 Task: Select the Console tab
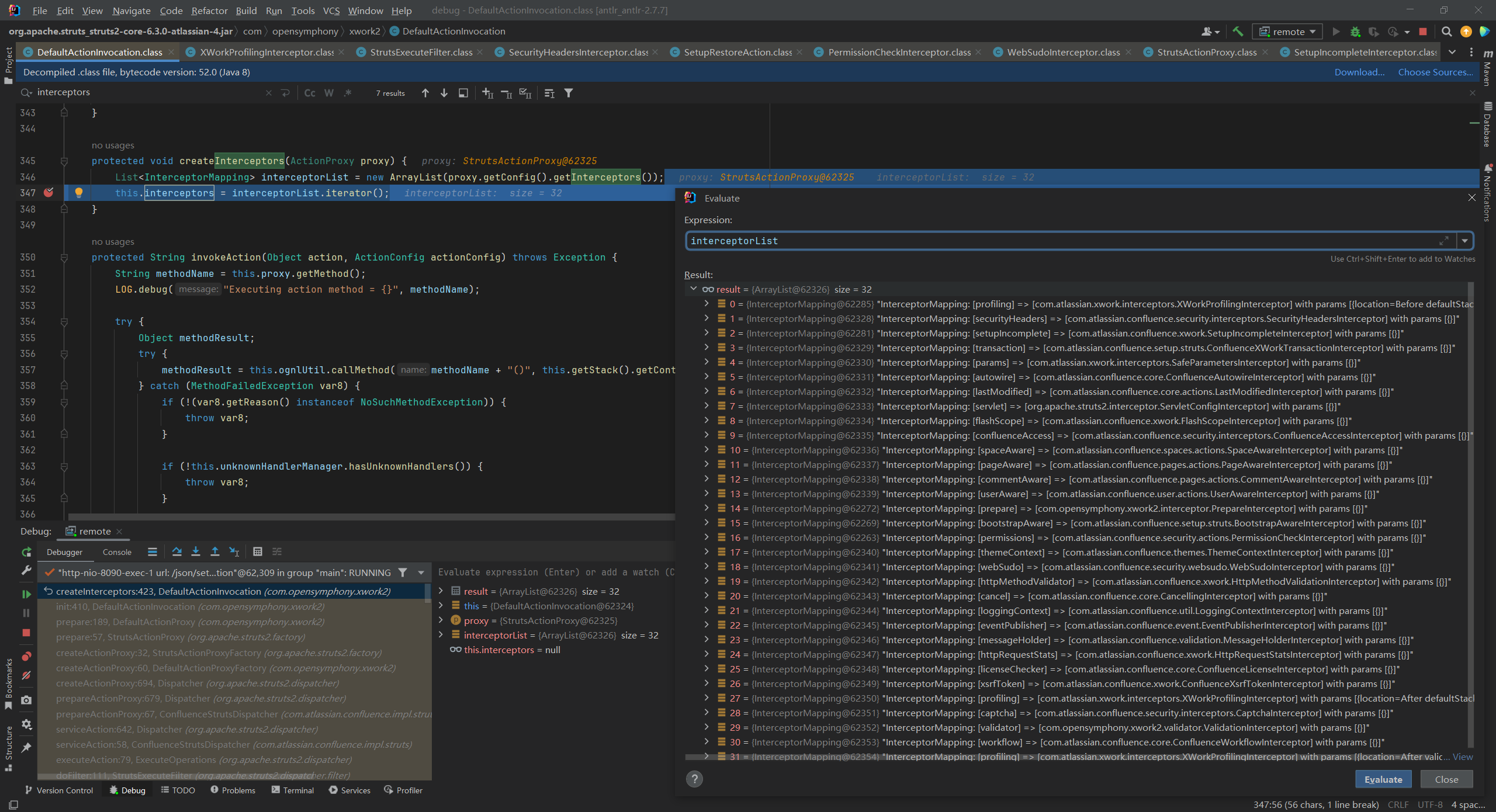click(x=117, y=551)
